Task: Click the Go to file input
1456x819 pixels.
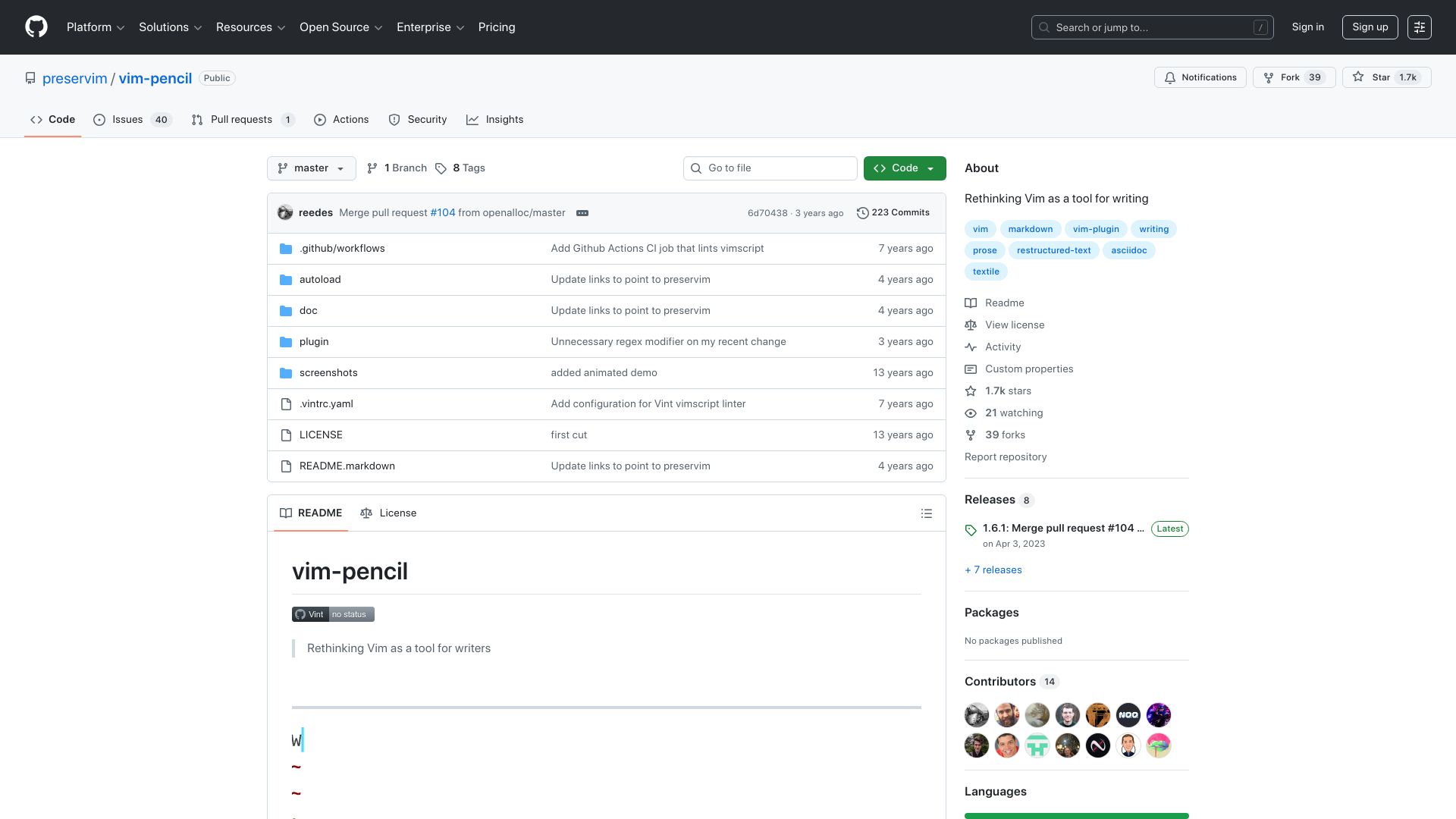Action: (770, 168)
